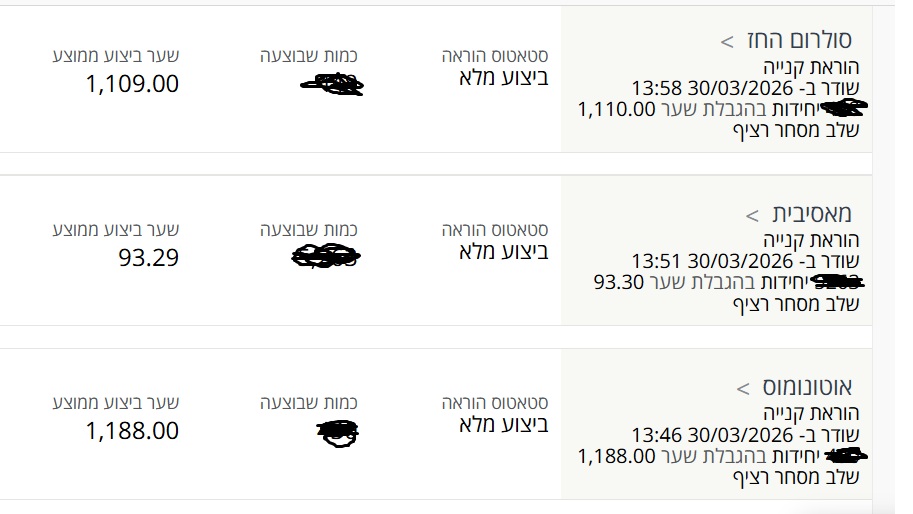
Task: Click סטטוס הוראה label in אוטונומוס row
Action: (495, 402)
